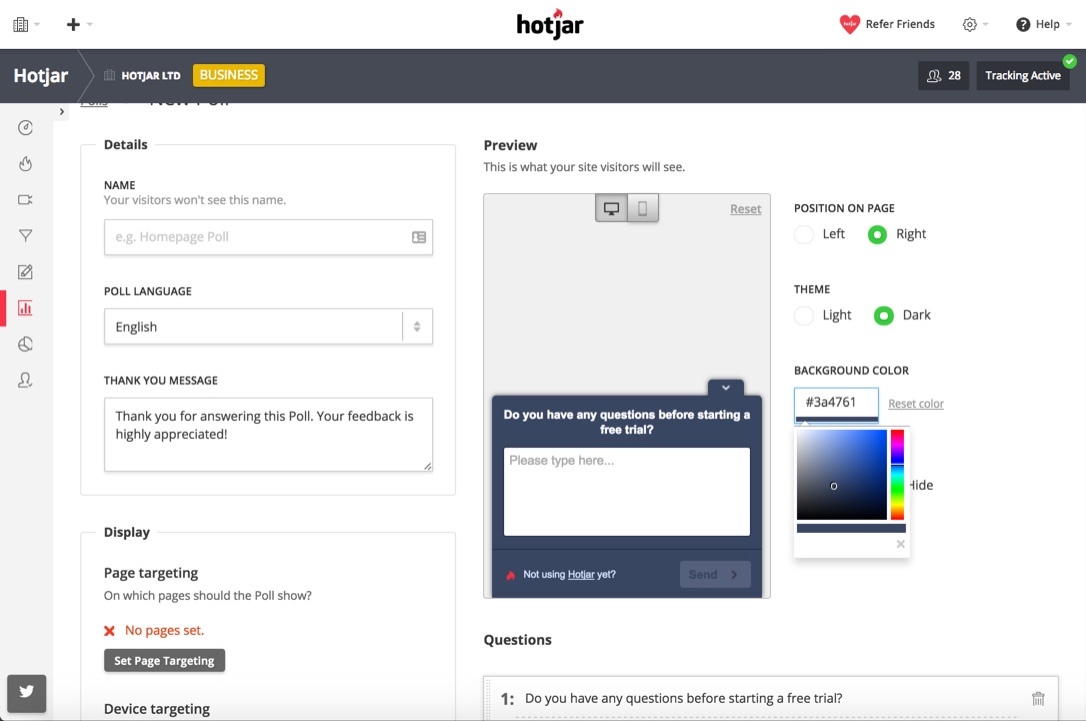Viewport: 1086px width, 721px height.
Task: Click the contact card icon in Name field
Action: click(x=419, y=237)
